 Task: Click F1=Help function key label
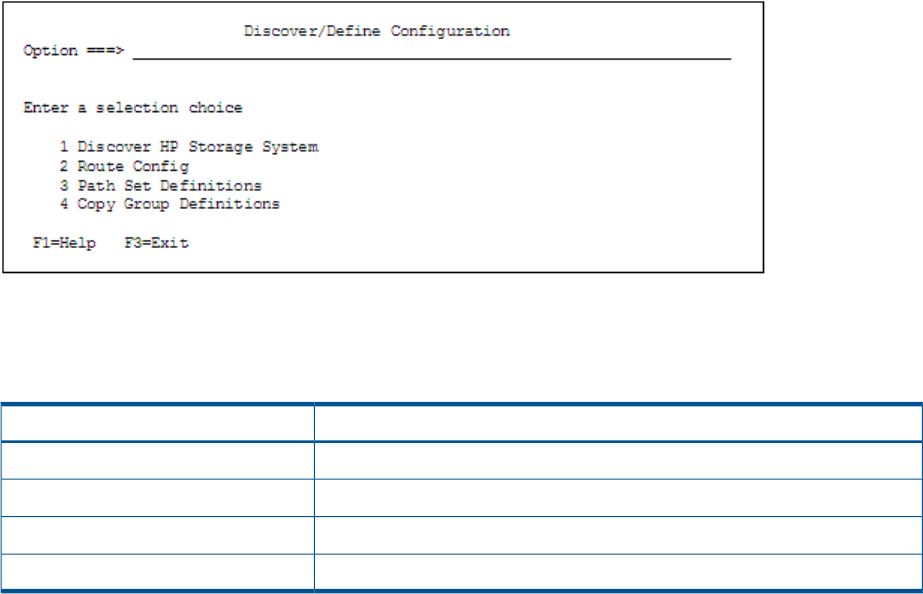click(64, 243)
